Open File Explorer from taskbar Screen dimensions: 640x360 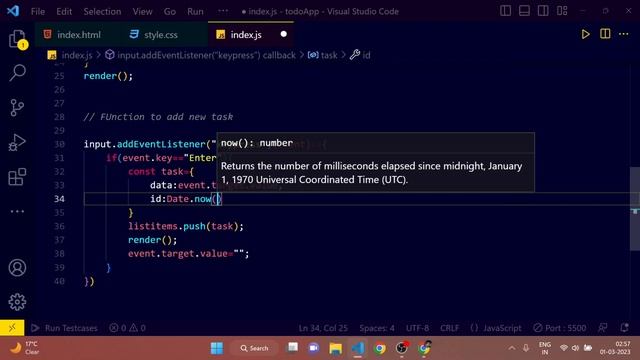tap(336, 348)
